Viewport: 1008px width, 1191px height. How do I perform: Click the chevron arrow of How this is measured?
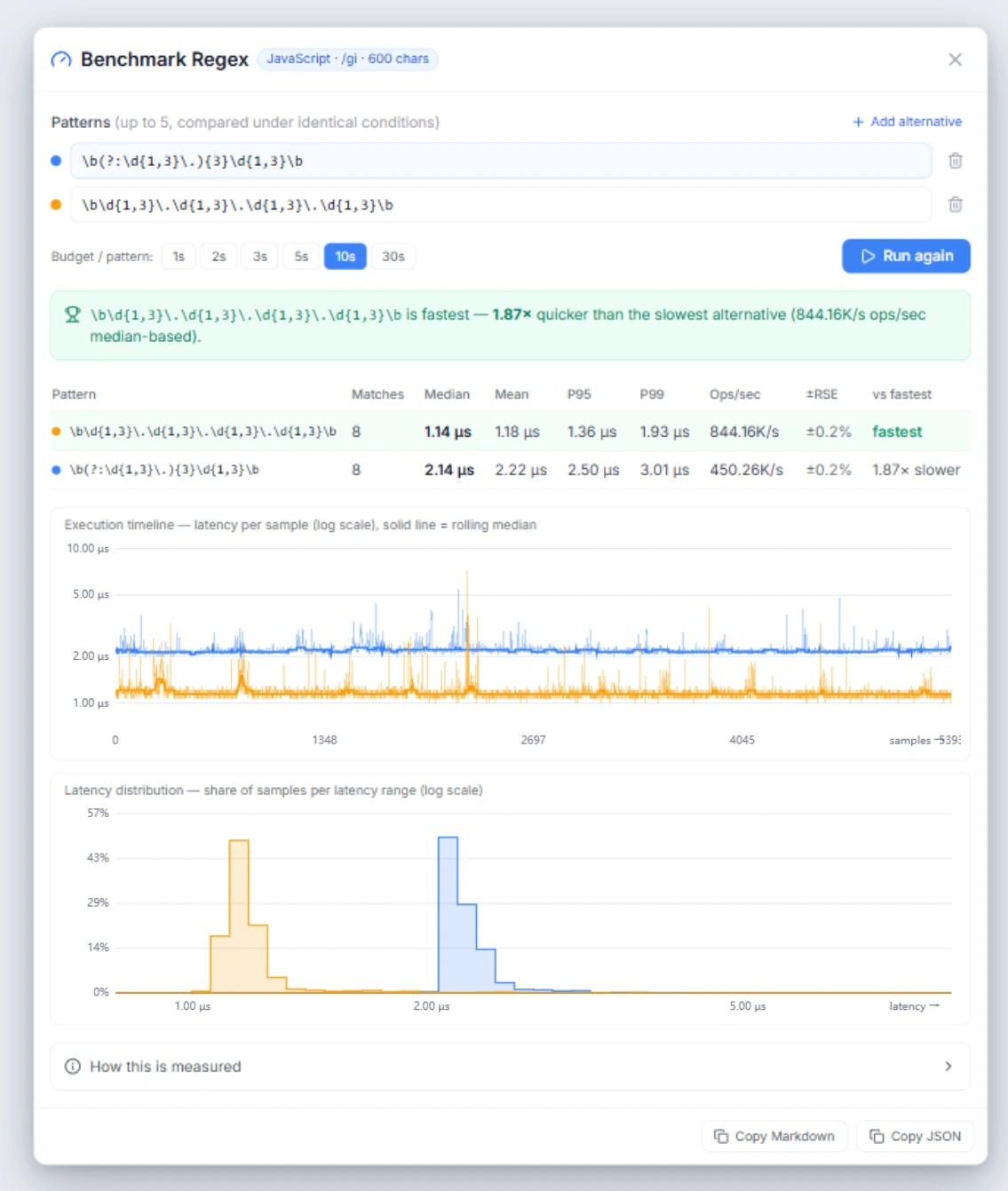click(x=948, y=1067)
